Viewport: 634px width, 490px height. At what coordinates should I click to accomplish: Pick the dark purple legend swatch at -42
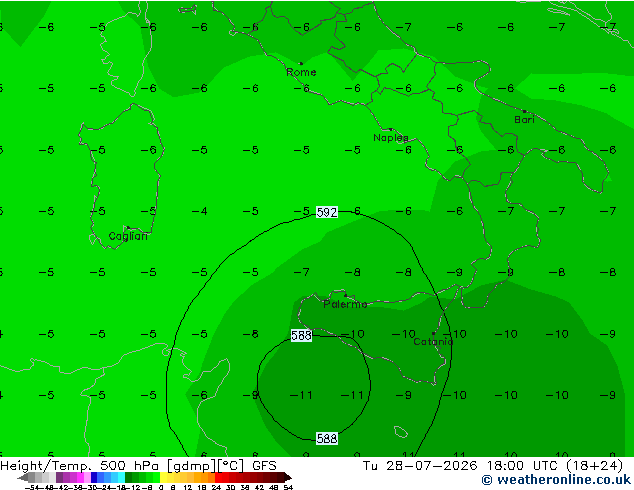59,477
